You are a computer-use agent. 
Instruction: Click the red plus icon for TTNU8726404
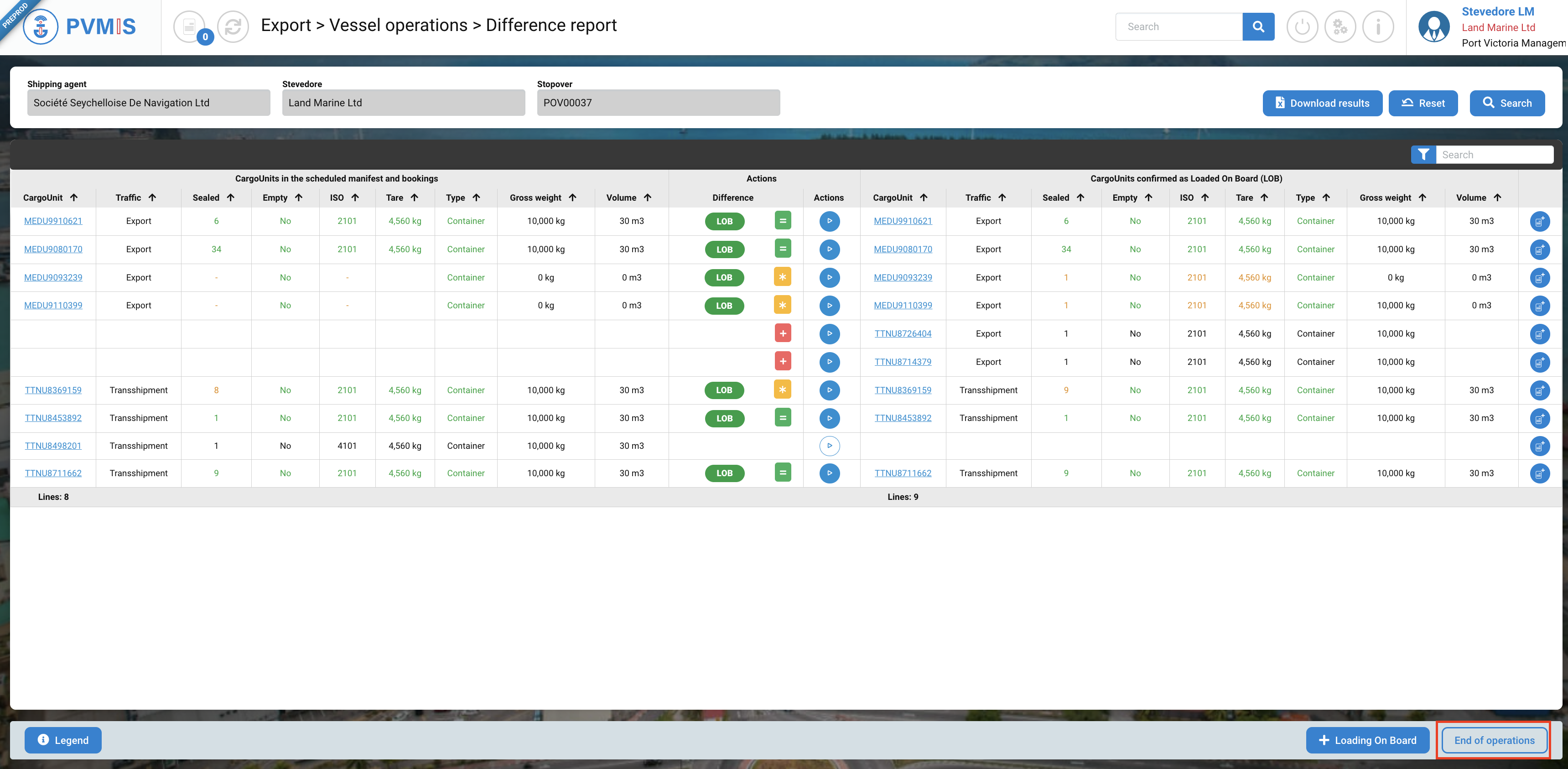click(783, 334)
